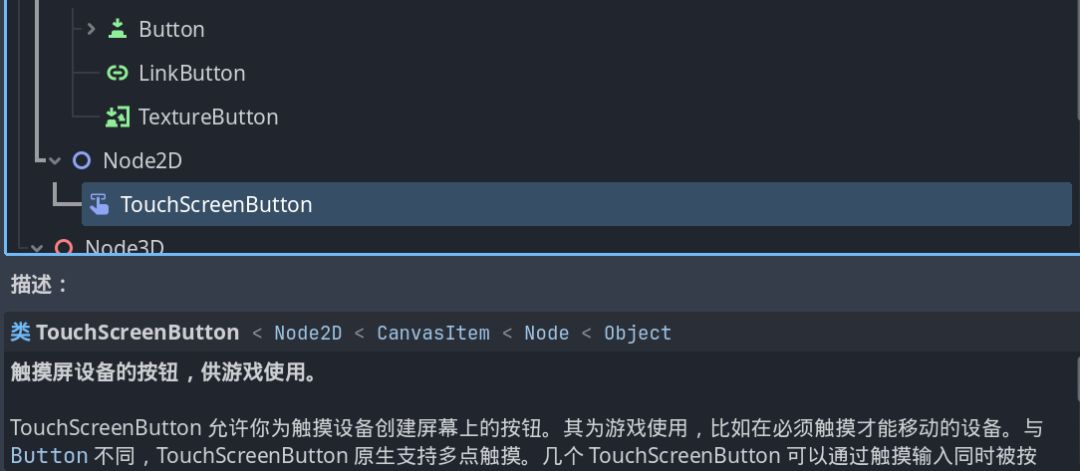The width and height of the screenshot is (1080, 471).
Task: Click the LinkButton chain icon
Action: (117, 73)
